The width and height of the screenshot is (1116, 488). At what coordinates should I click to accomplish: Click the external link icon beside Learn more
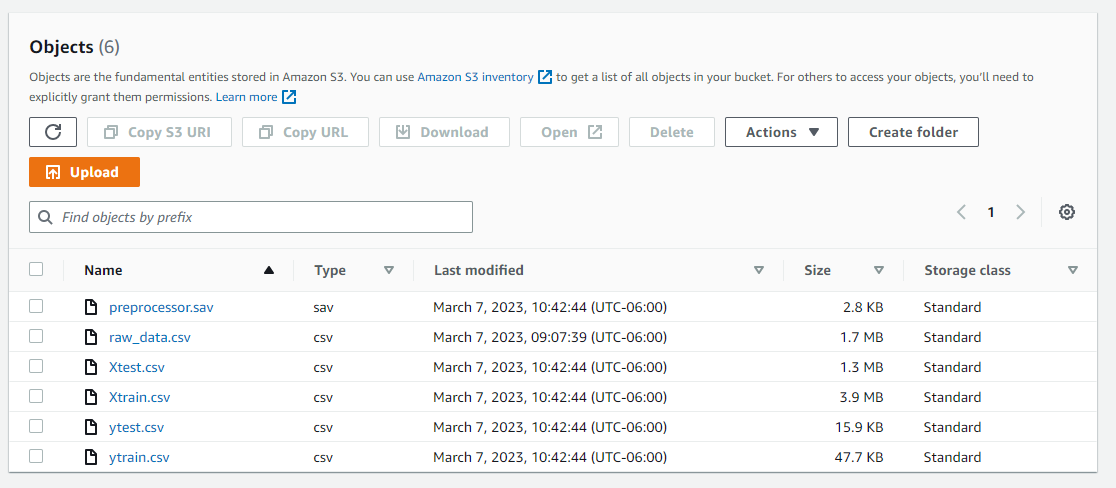pyautogui.click(x=289, y=97)
